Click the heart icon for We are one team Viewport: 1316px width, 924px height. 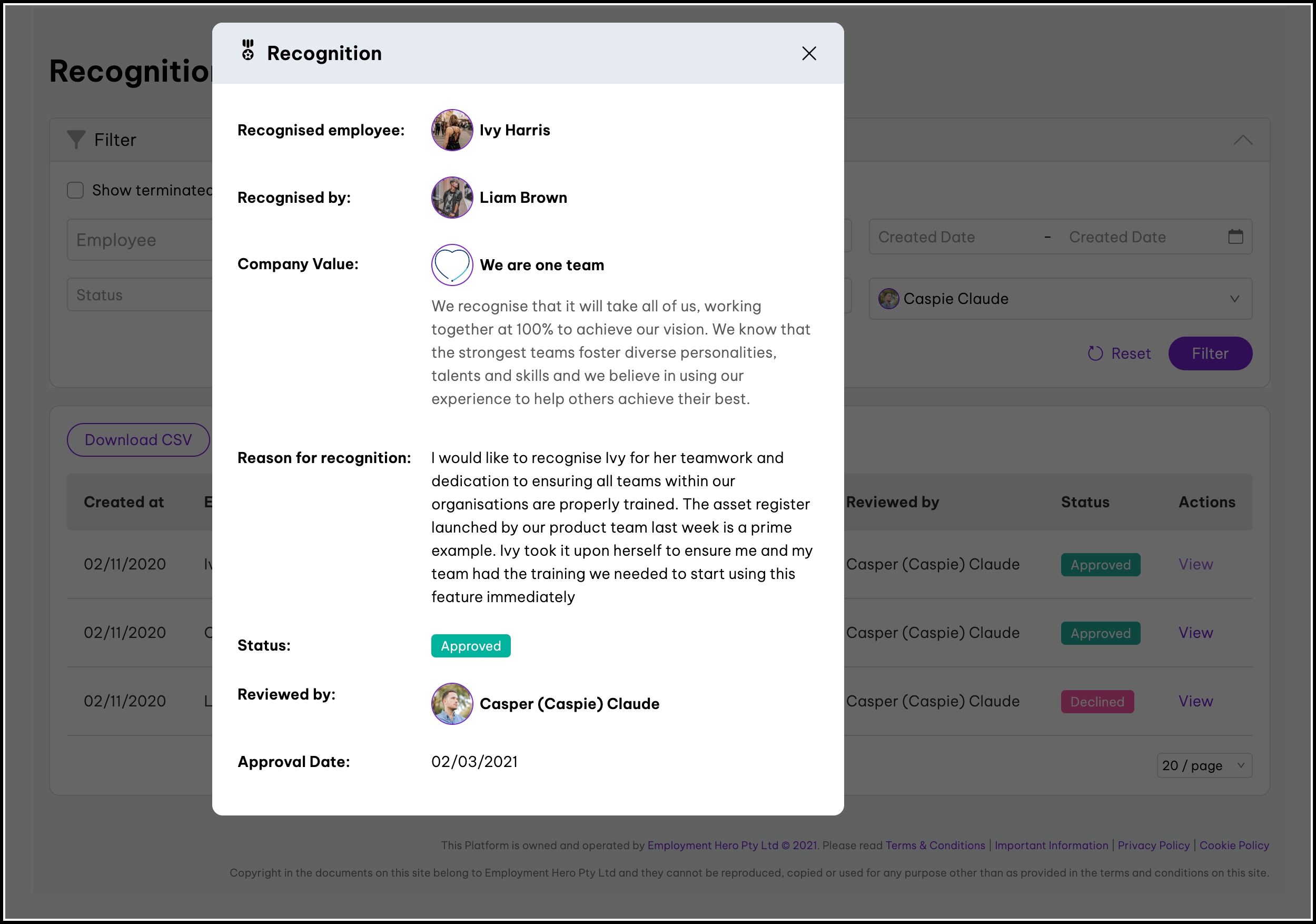click(x=452, y=265)
